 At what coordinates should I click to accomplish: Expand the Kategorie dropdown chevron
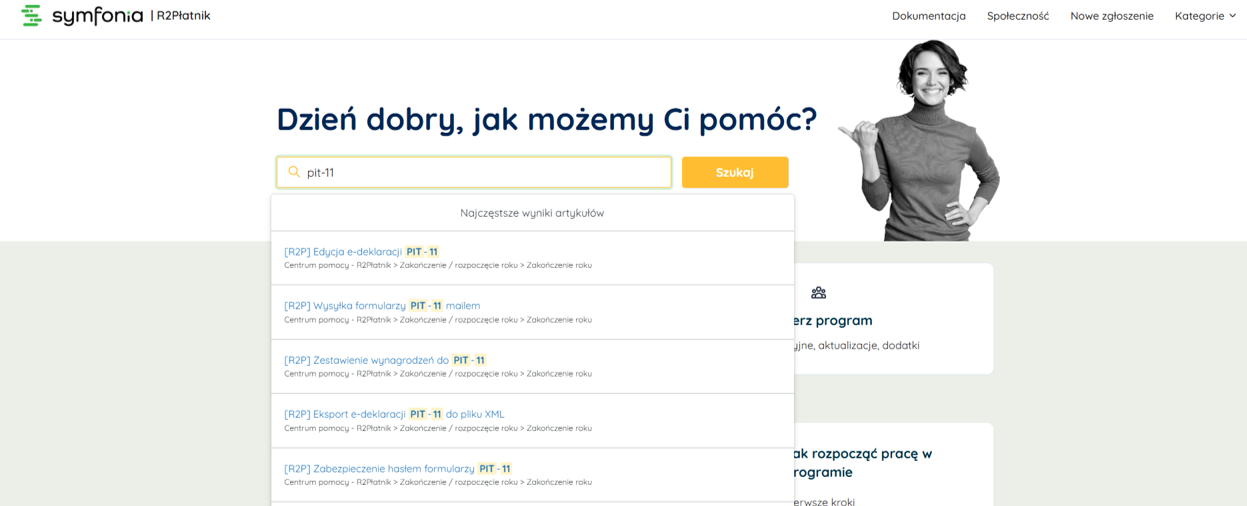[x=1232, y=16]
